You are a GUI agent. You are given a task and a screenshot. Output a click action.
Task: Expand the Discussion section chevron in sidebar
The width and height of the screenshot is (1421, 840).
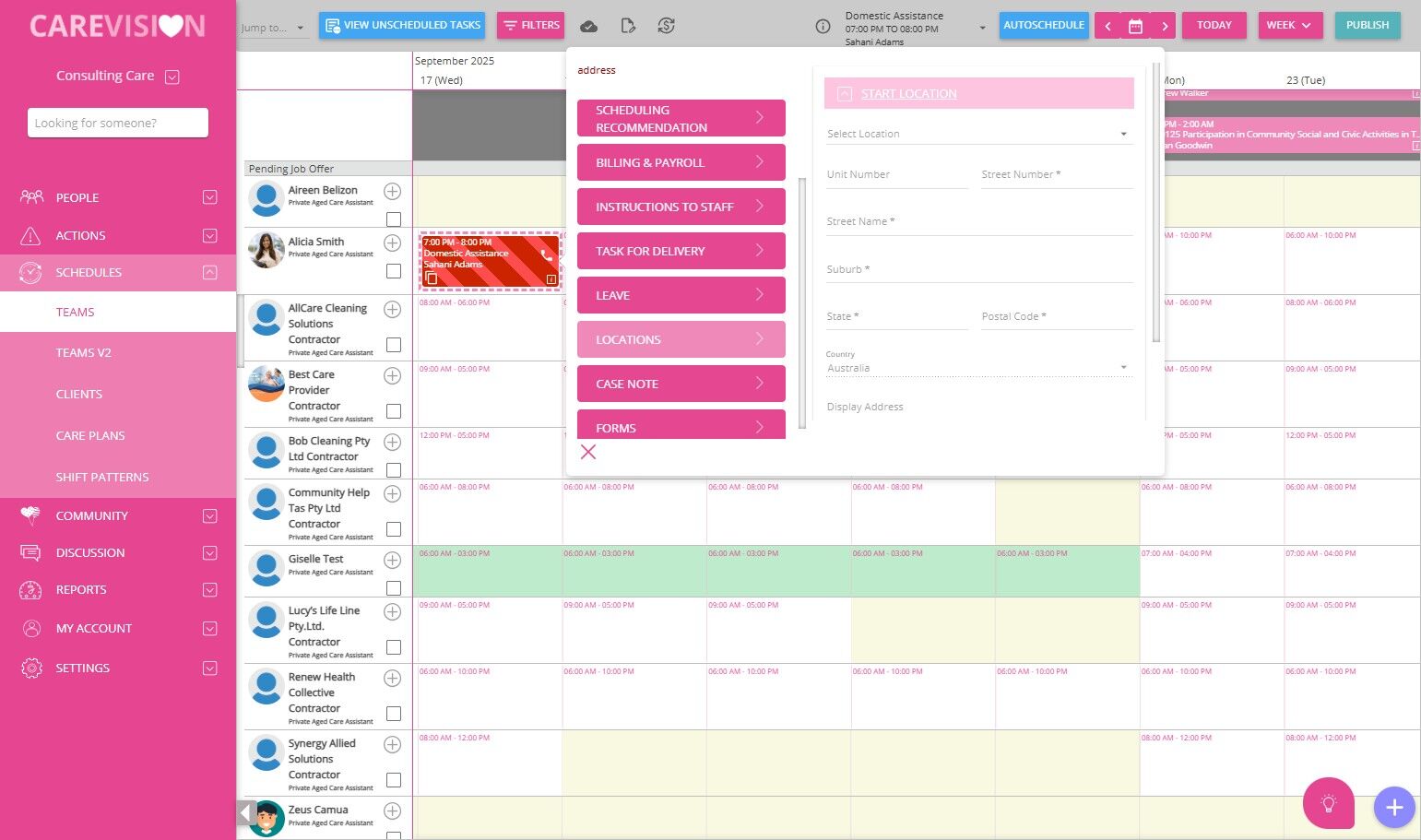[x=210, y=553]
